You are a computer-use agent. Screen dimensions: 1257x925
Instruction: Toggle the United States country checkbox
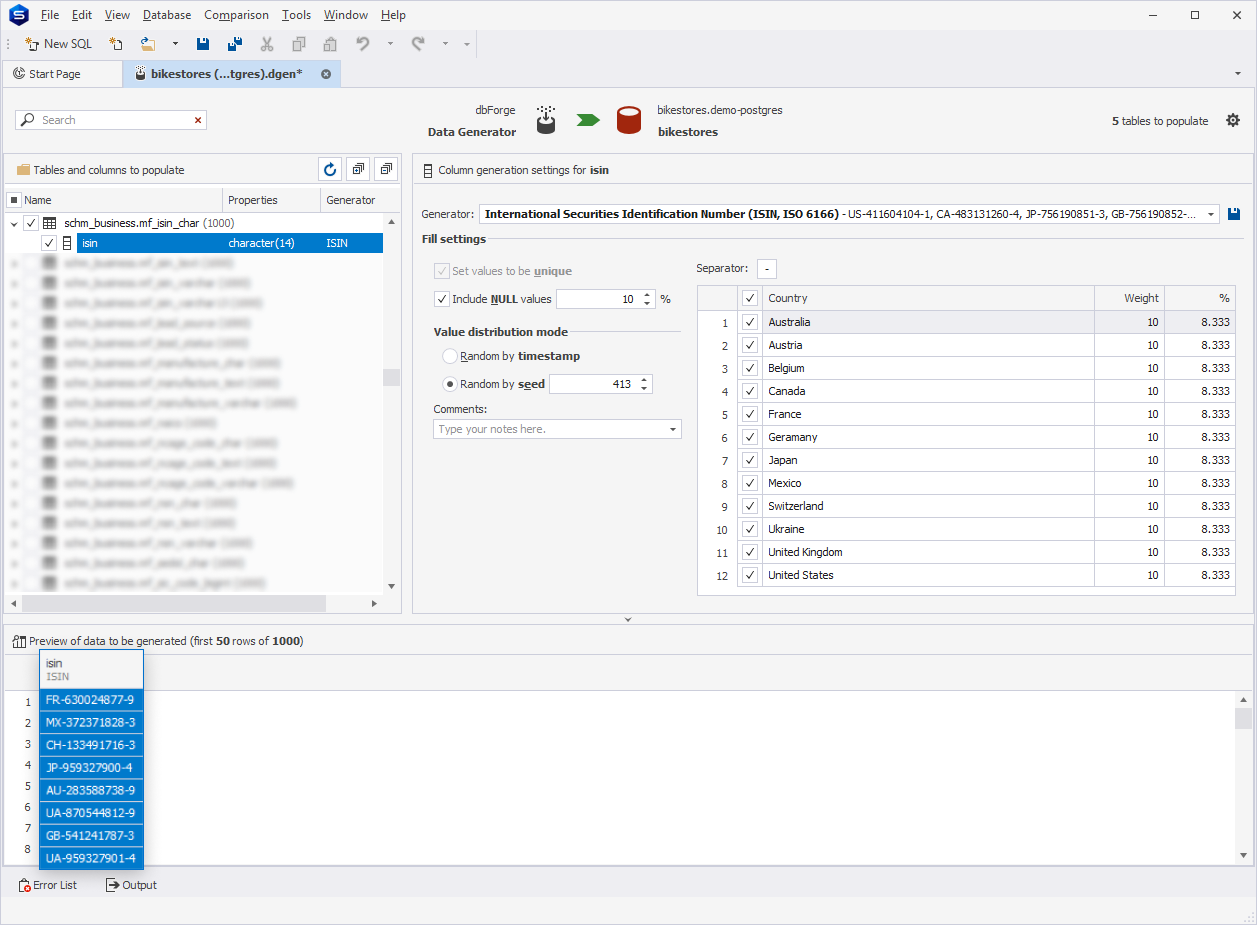pos(750,575)
